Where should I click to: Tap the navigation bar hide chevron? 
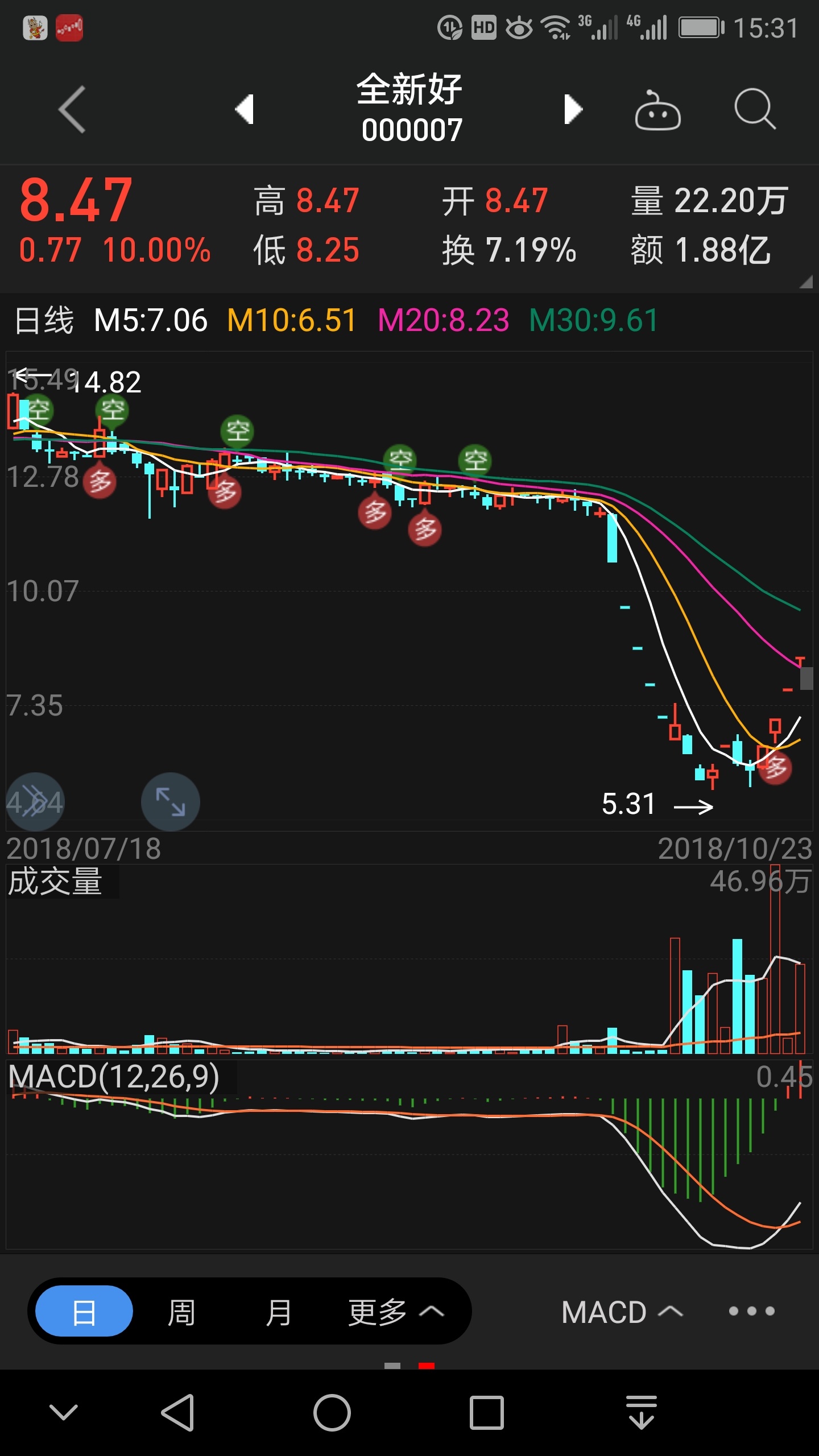[64, 1412]
